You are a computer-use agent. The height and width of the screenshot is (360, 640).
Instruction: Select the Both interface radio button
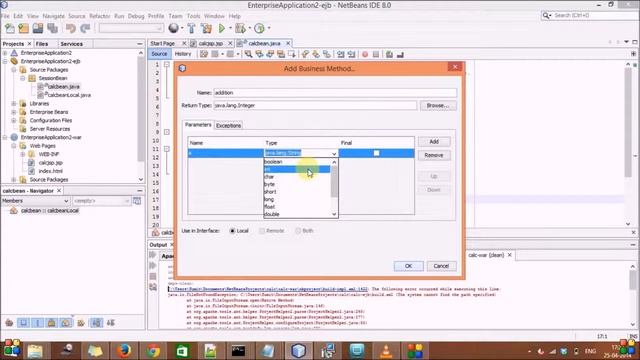coord(298,231)
